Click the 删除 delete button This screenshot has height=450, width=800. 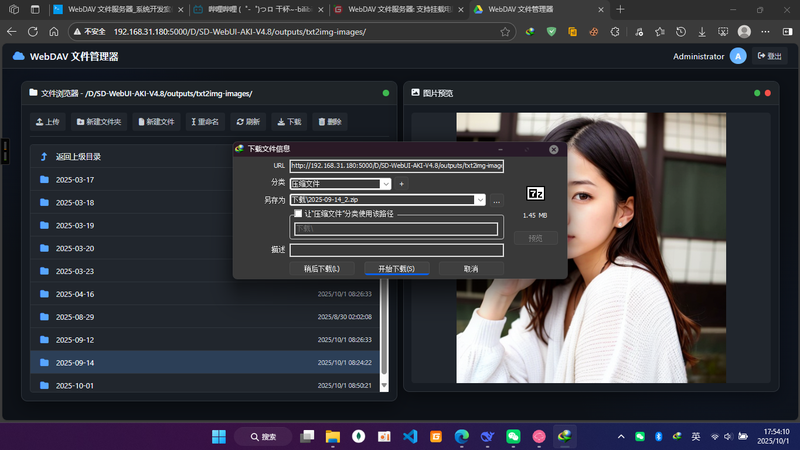click(x=329, y=122)
